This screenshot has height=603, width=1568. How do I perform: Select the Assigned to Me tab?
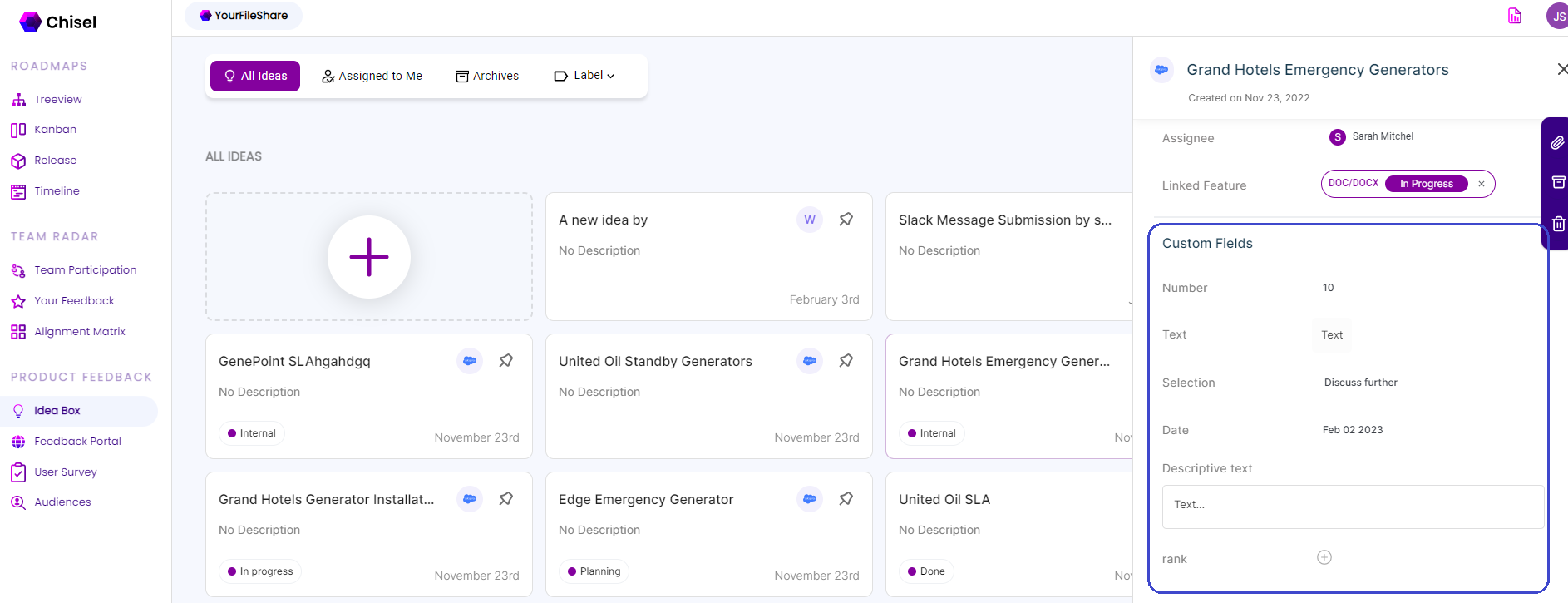[x=372, y=76]
